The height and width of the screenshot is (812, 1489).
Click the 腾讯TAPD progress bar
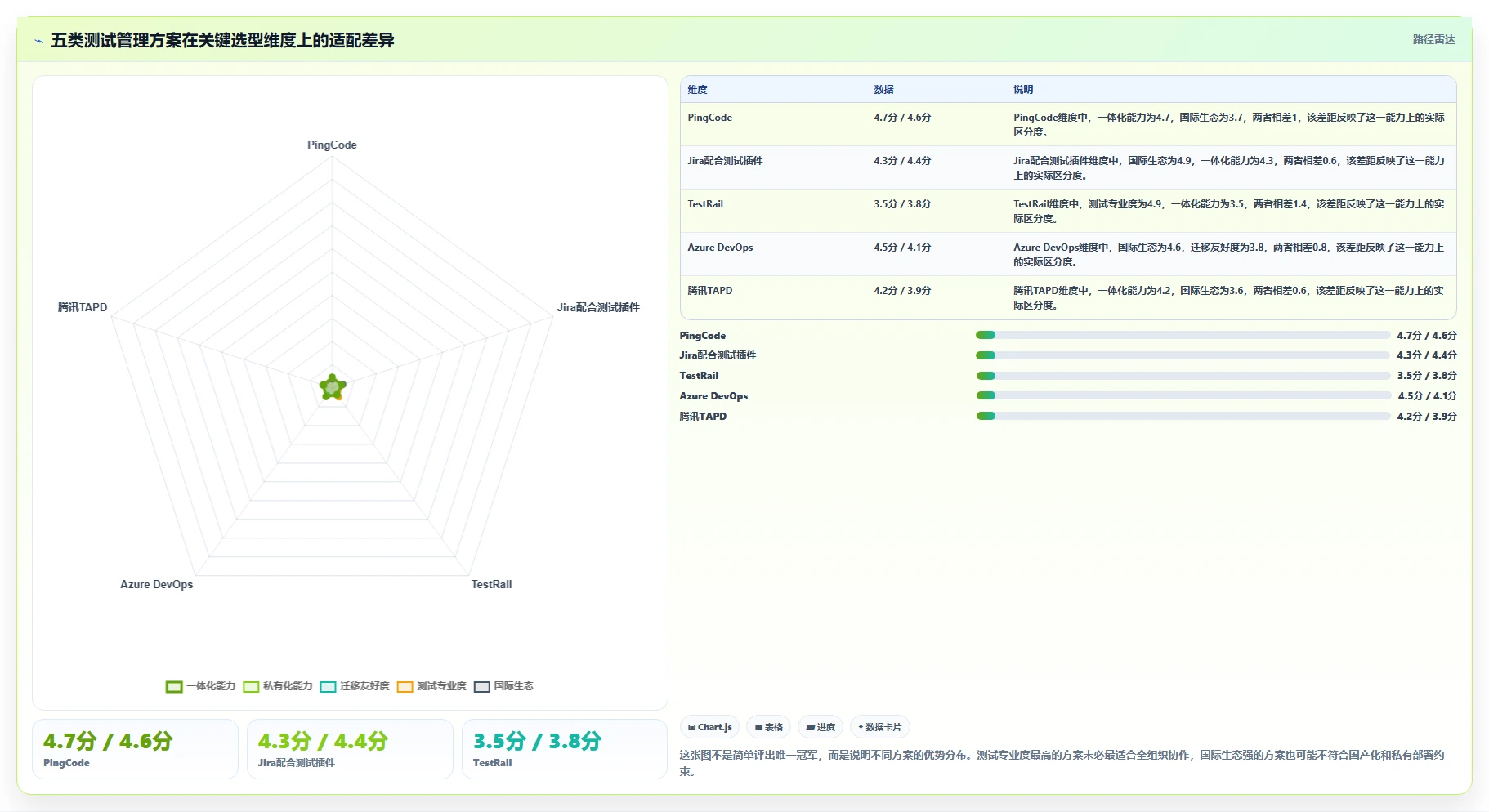1183,416
